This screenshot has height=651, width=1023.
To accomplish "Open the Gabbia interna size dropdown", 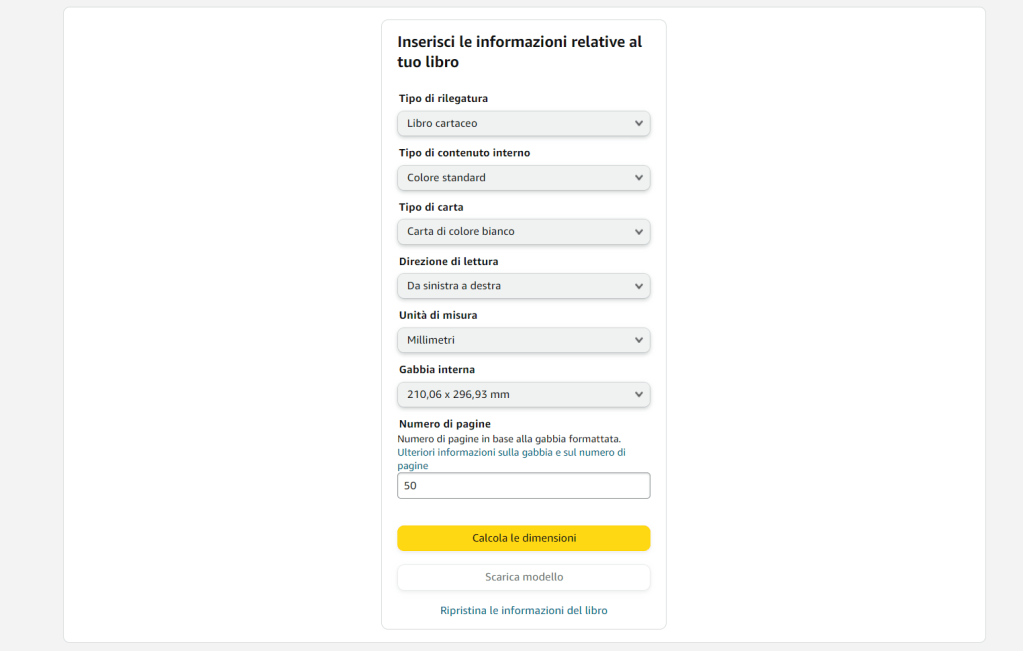I will (522, 395).
